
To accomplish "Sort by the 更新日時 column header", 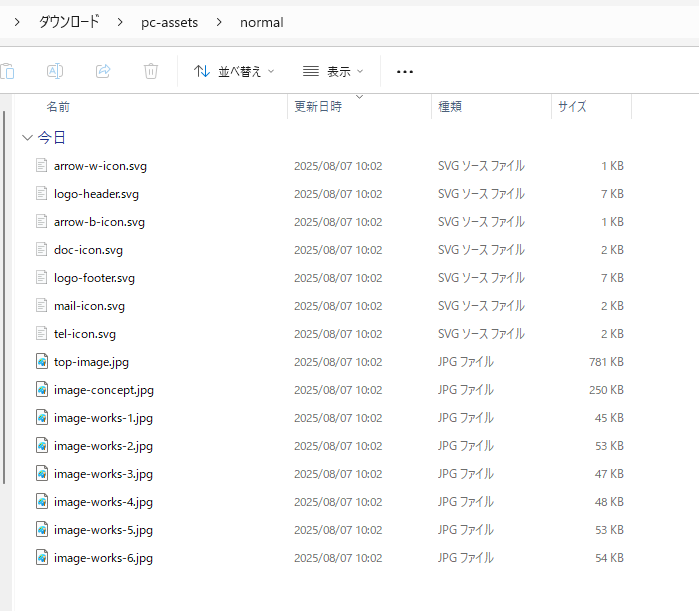I will [318, 107].
